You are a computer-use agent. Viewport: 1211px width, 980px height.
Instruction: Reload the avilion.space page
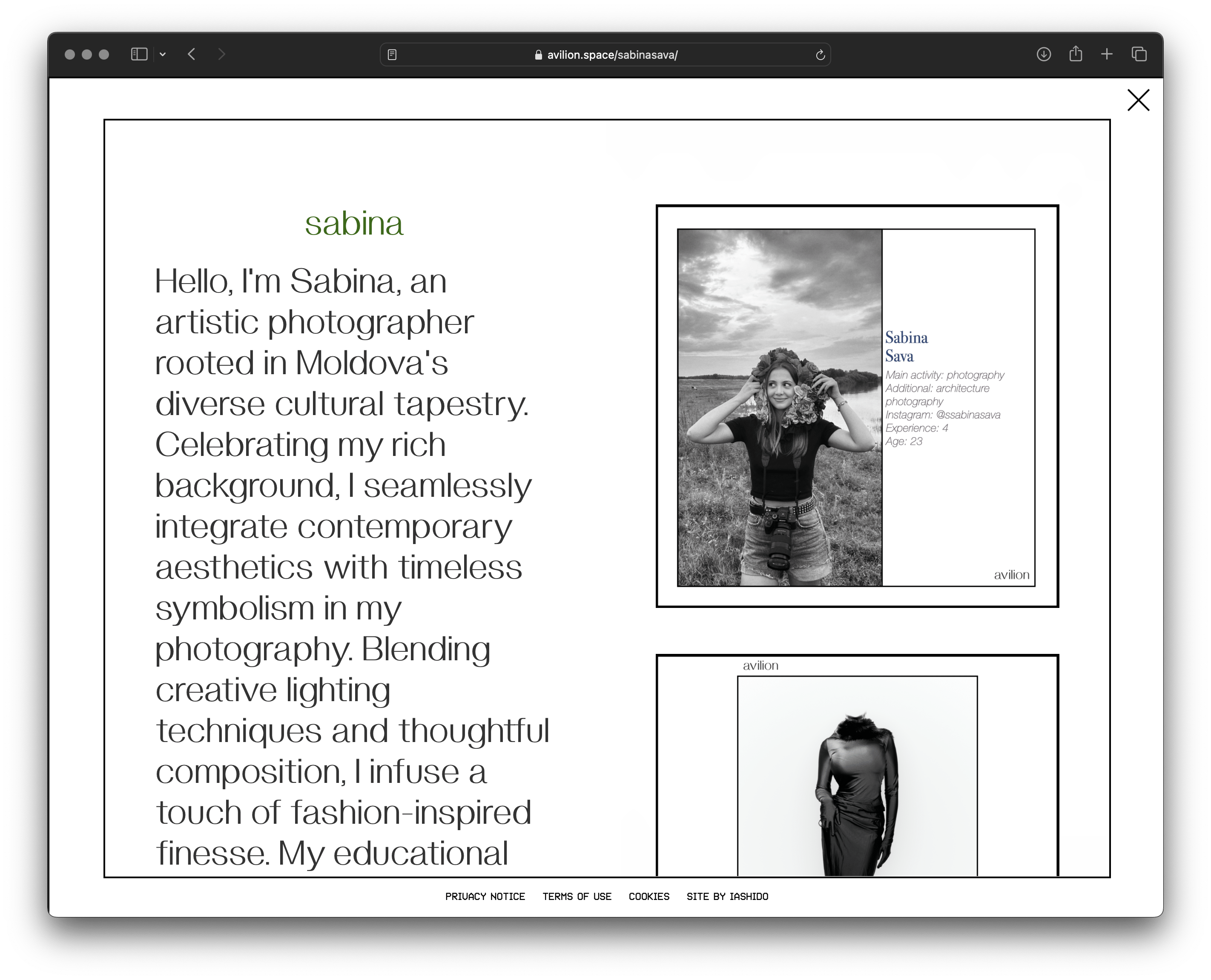(820, 55)
